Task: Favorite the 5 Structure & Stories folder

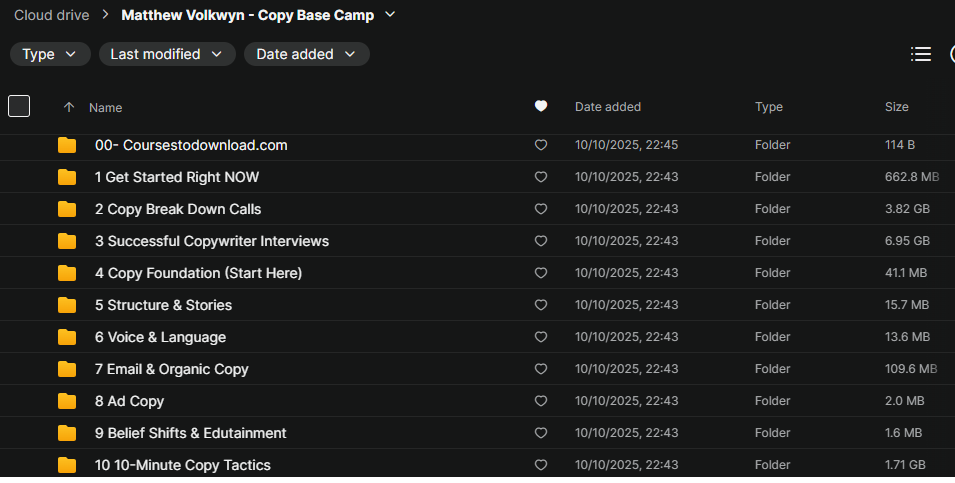Action: [541, 305]
